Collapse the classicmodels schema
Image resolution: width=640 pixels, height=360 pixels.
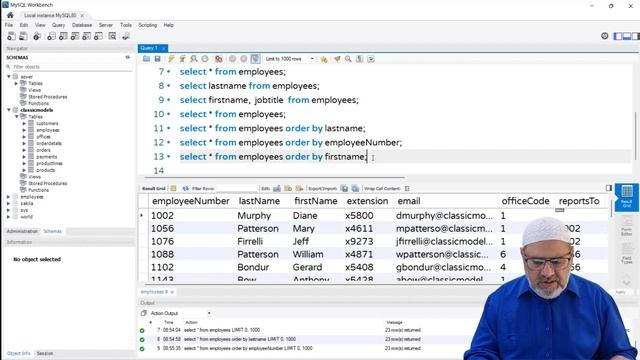click(9, 110)
